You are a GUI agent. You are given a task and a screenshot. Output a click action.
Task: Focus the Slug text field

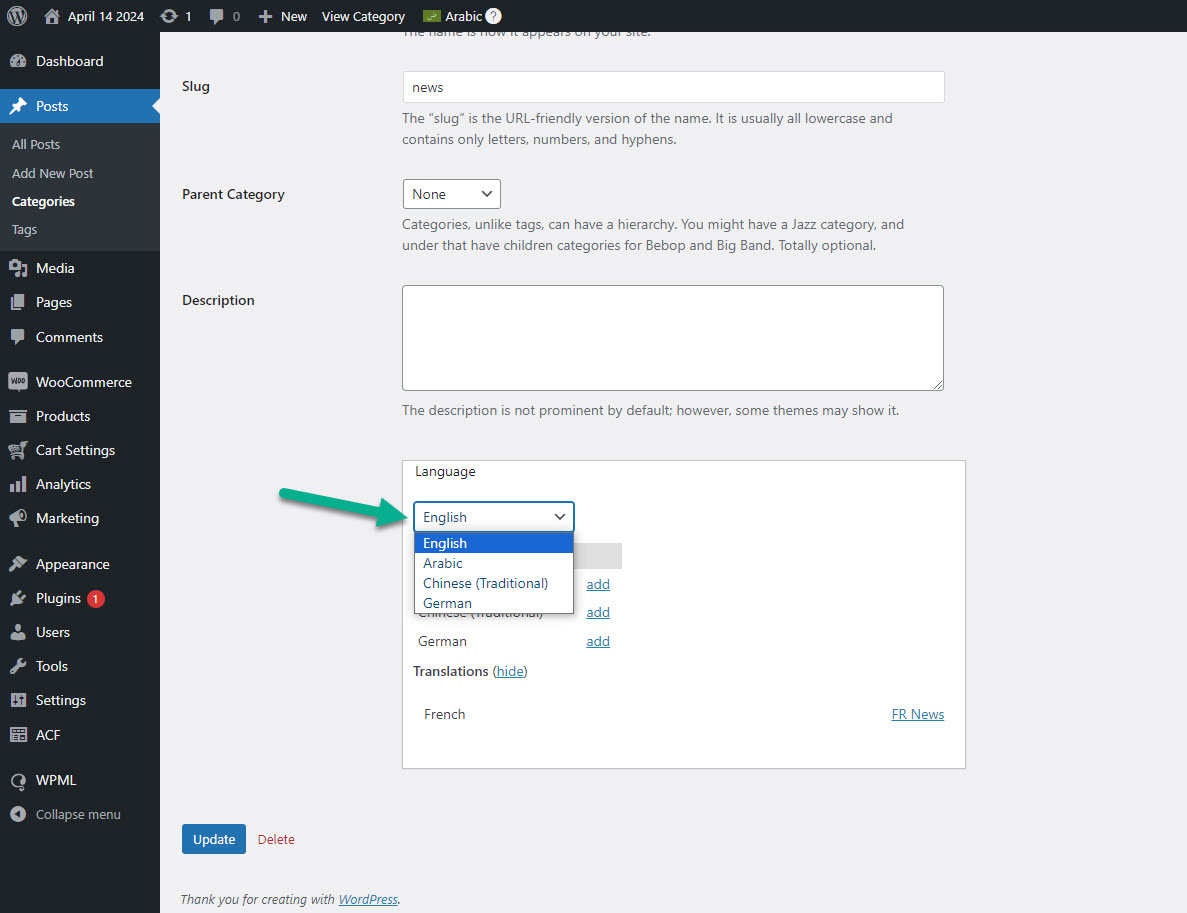point(673,87)
